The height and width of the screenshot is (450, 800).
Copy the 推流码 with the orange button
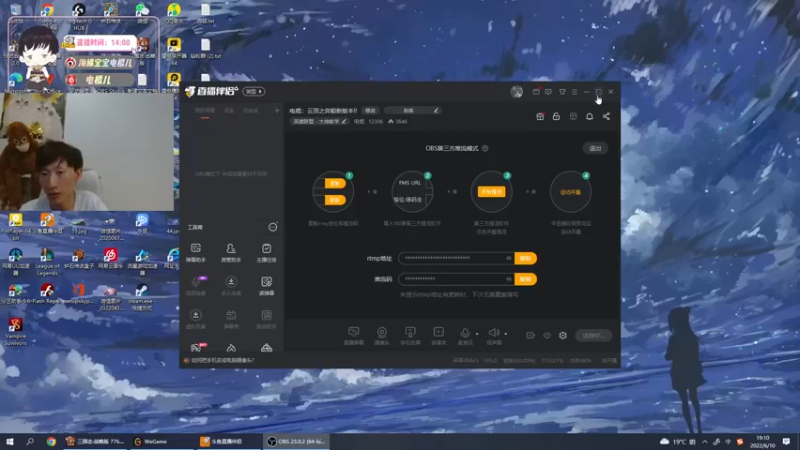pos(526,279)
